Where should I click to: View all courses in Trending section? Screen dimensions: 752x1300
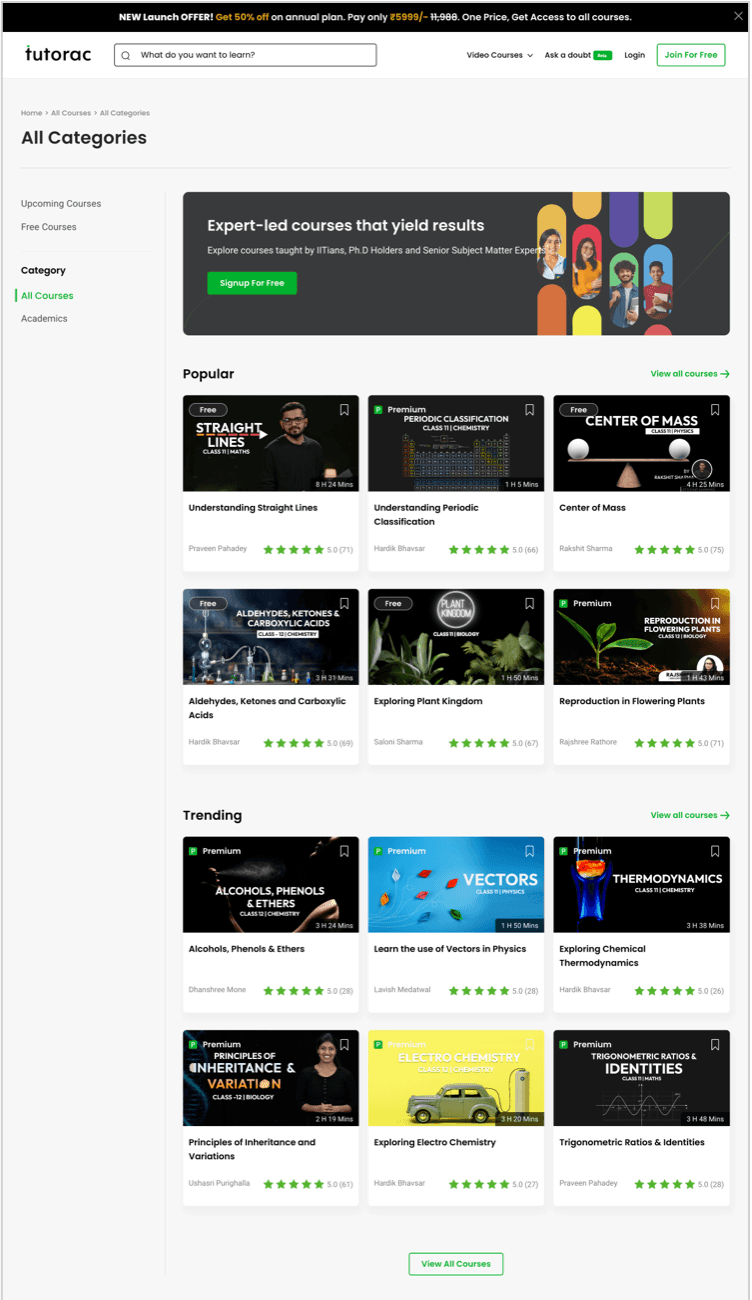(690, 815)
